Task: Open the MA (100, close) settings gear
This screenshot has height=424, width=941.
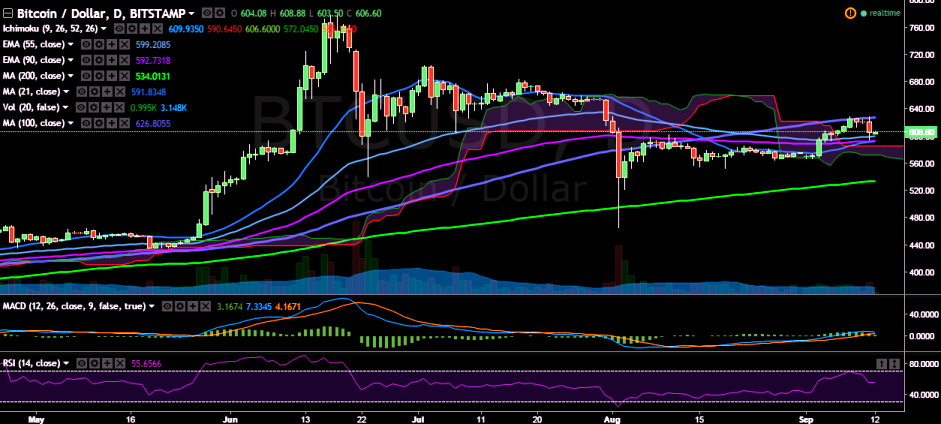Action: pyautogui.click(x=99, y=123)
